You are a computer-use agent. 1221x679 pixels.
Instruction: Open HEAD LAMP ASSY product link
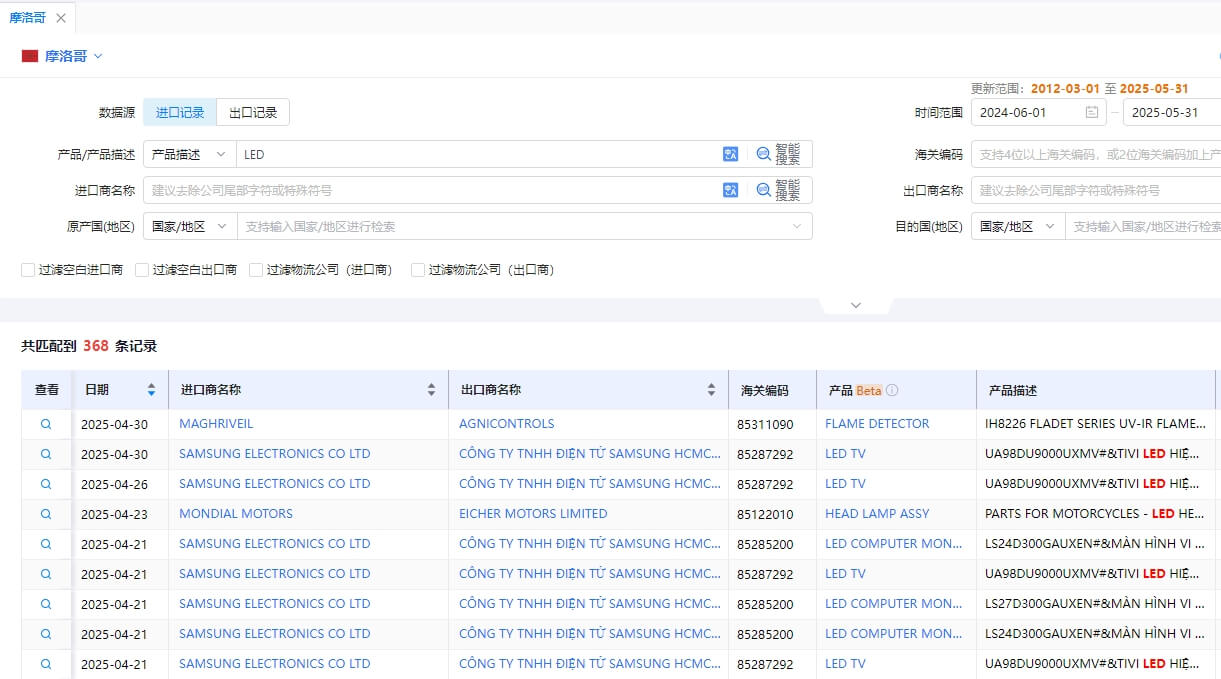877,514
